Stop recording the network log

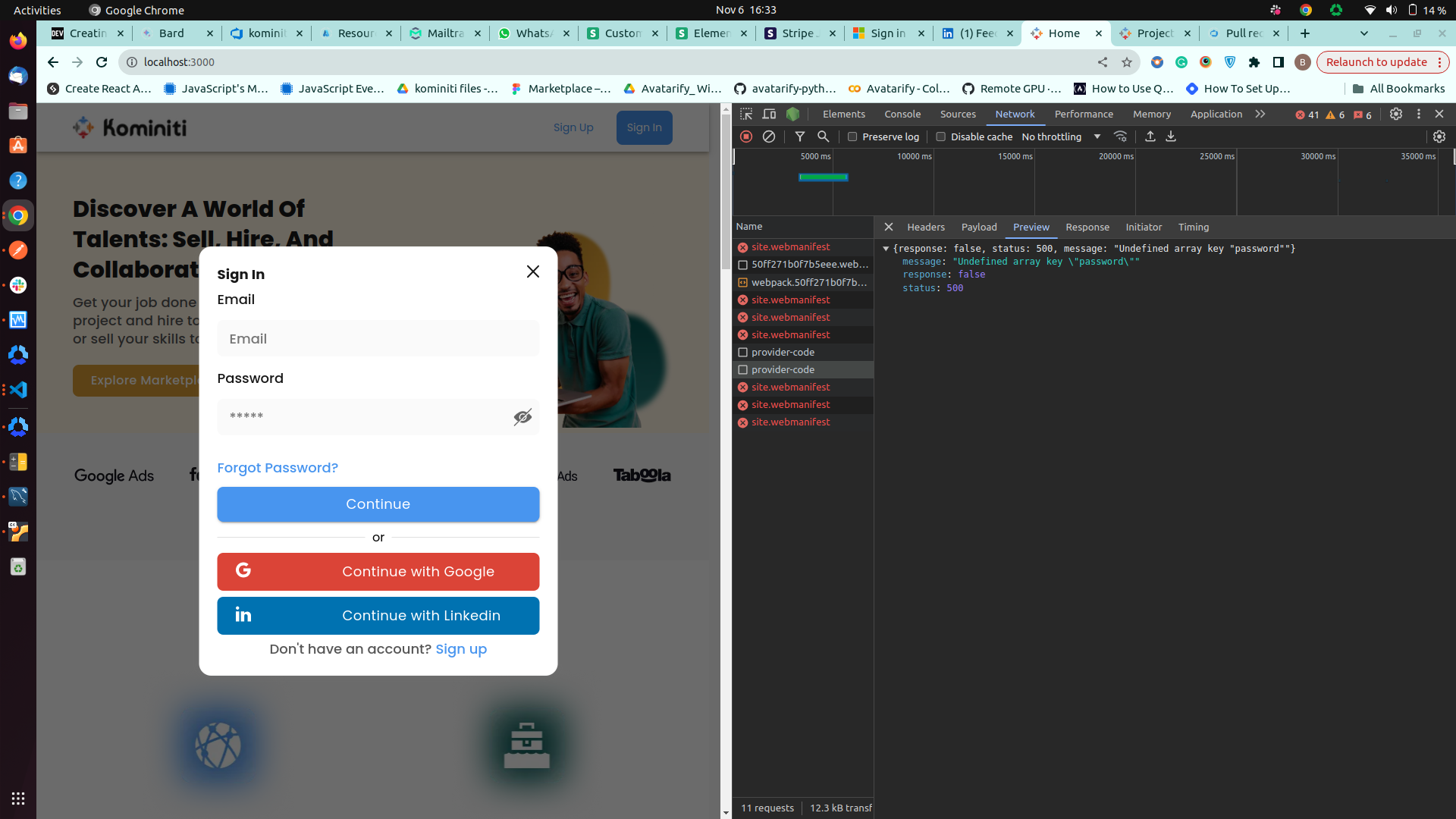(746, 136)
